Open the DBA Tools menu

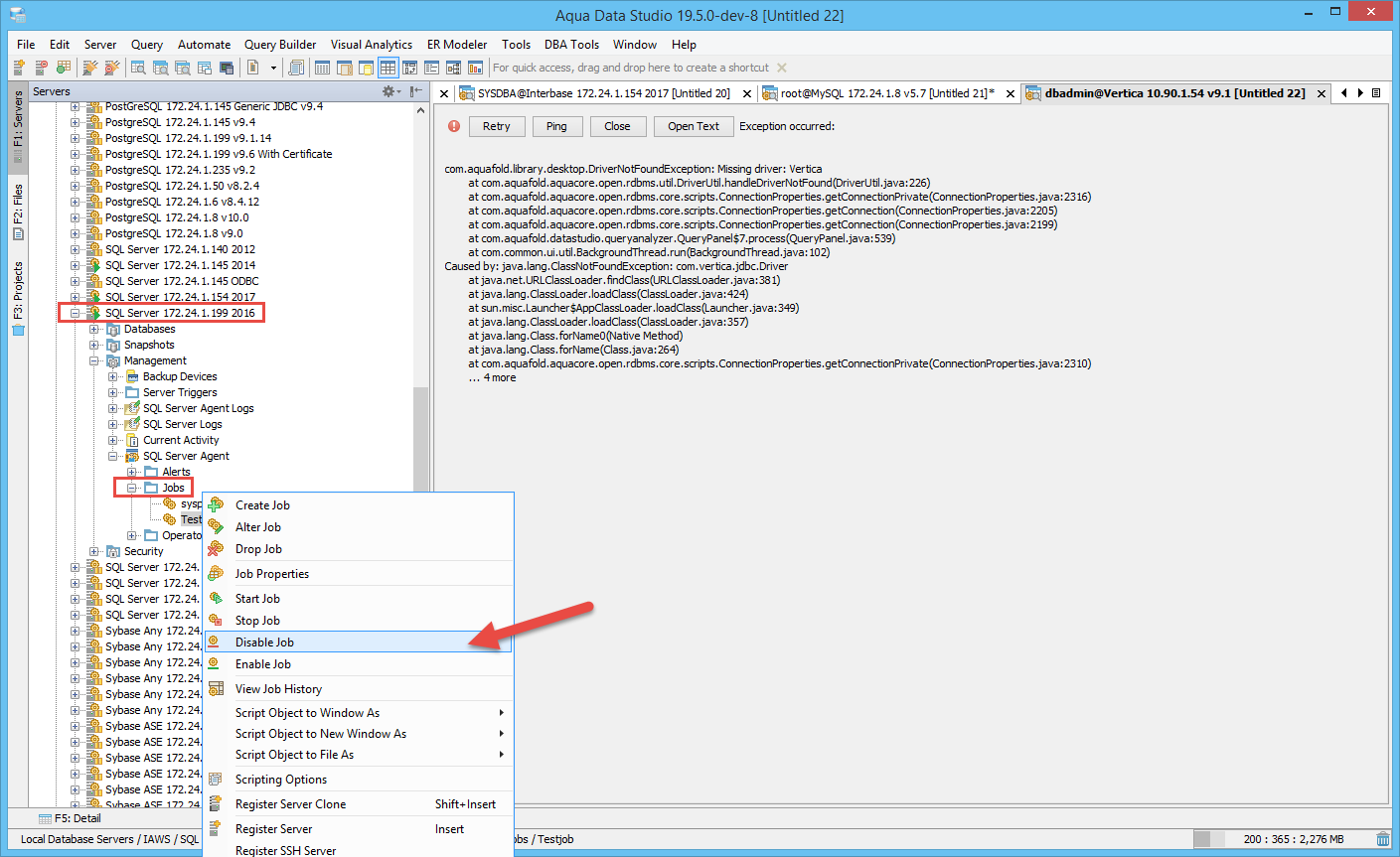571,45
